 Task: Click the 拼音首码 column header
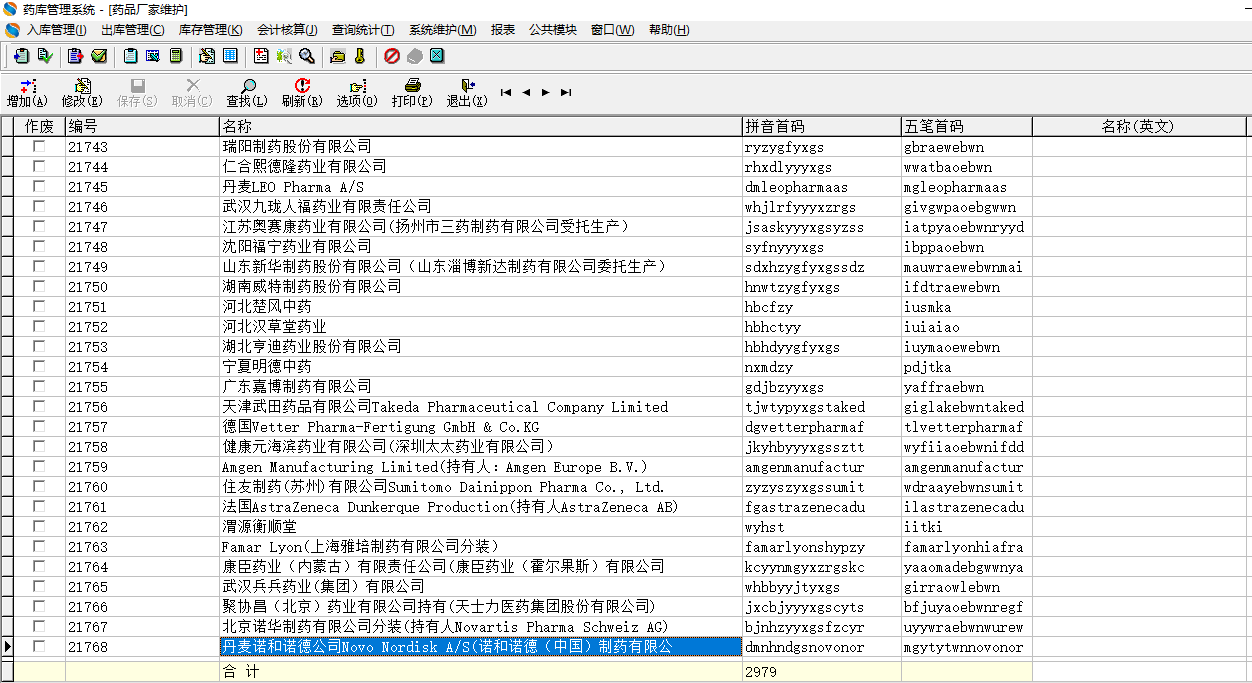(x=821, y=126)
